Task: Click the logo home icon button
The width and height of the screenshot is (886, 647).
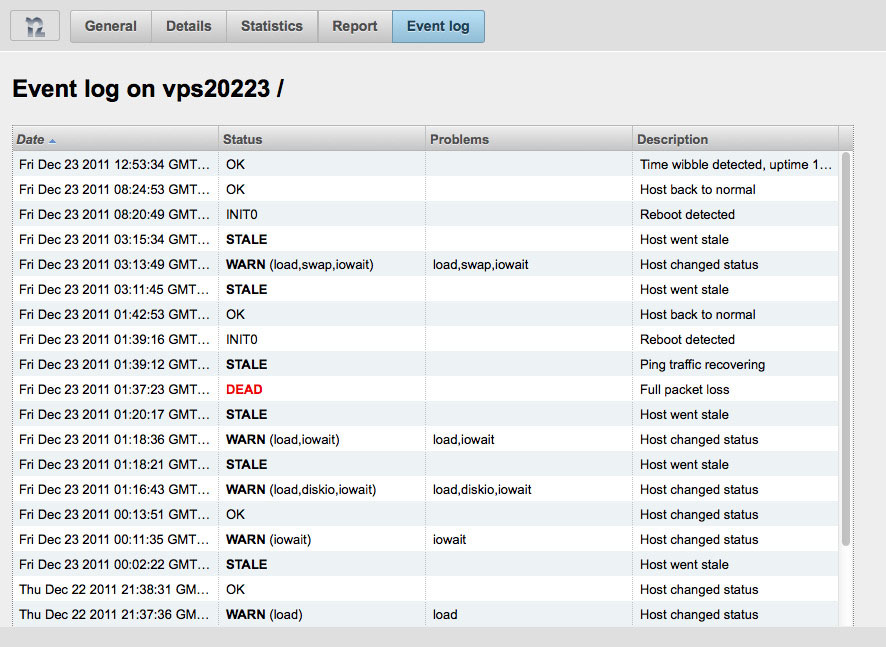Action: [35, 27]
